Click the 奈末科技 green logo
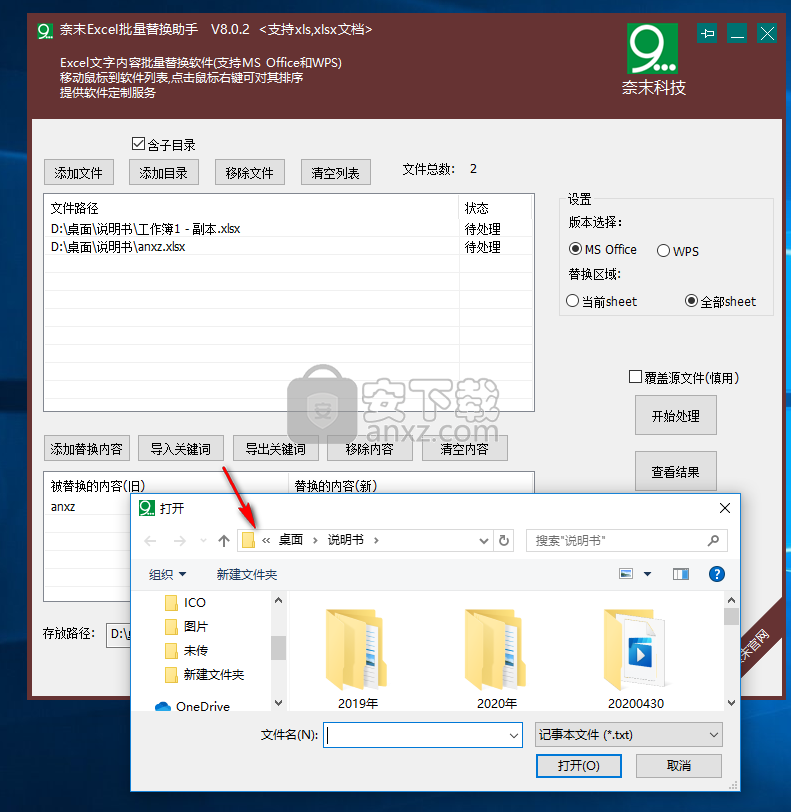Image resolution: width=791 pixels, height=812 pixels. click(x=653, y=48)
